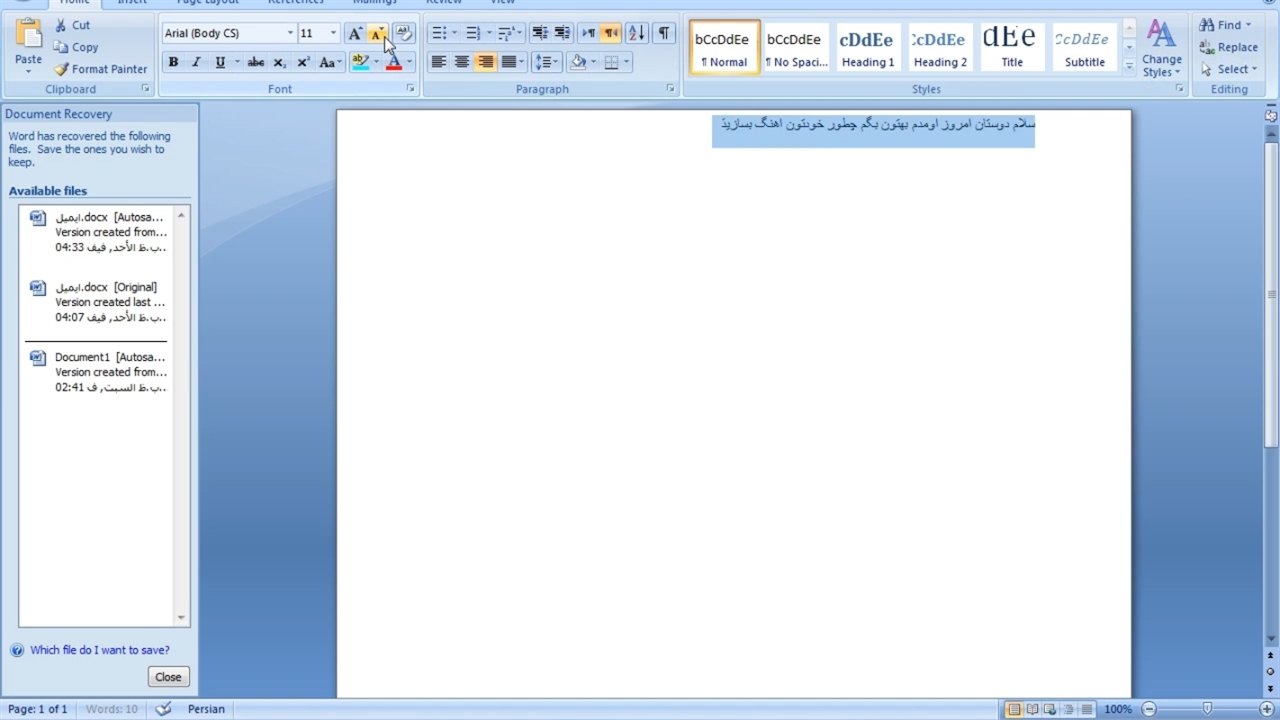1280x720 pixels.
Task: Click the Grow Font icon
Action: [x=355, y=34]
